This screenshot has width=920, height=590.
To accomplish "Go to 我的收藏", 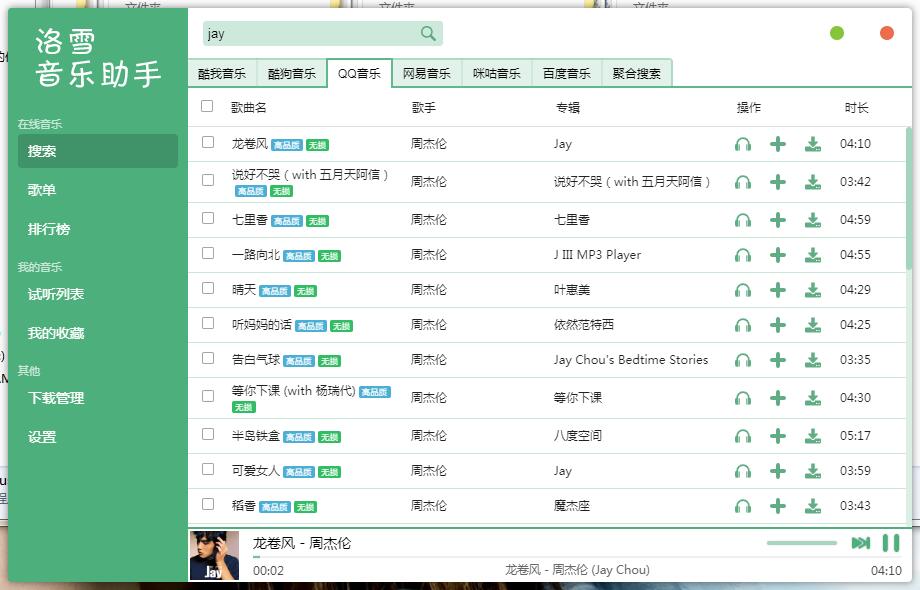I will pos(98,333).
